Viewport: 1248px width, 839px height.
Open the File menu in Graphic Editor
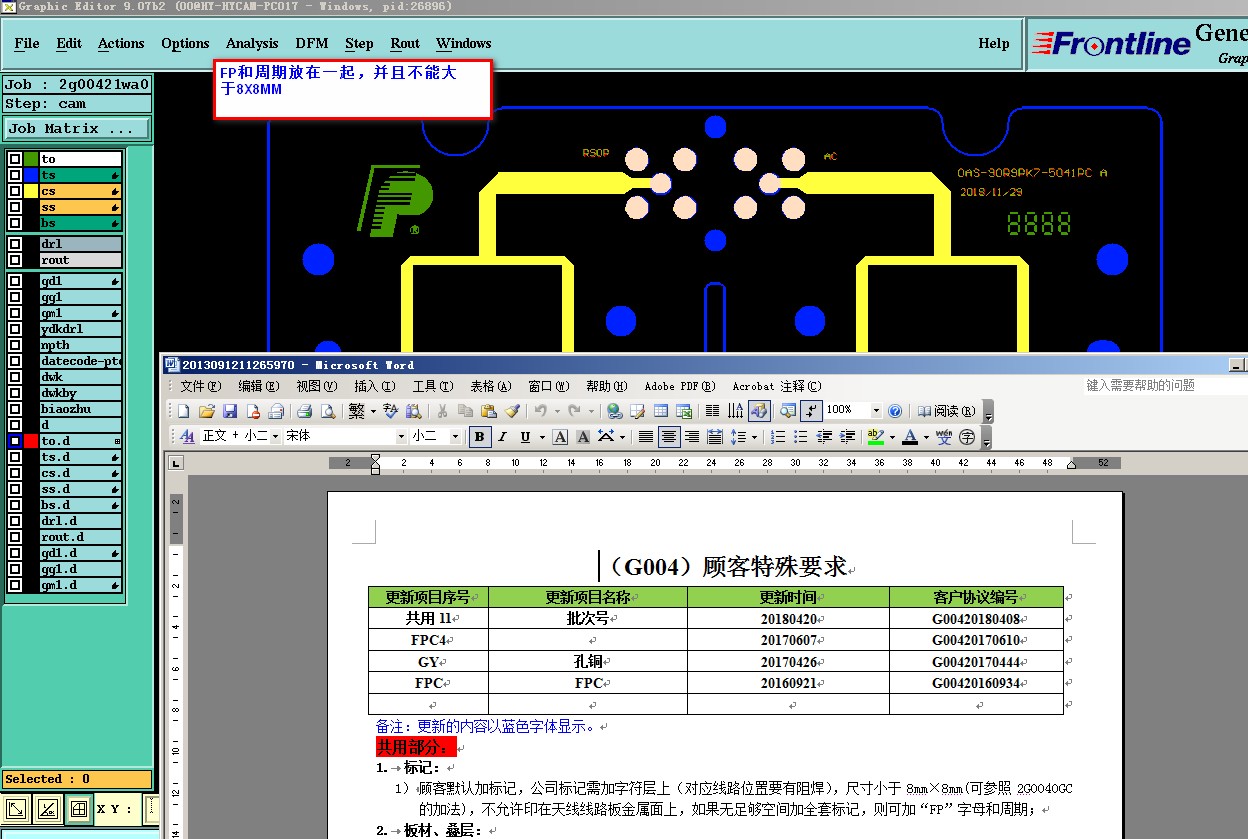[27, 43]
